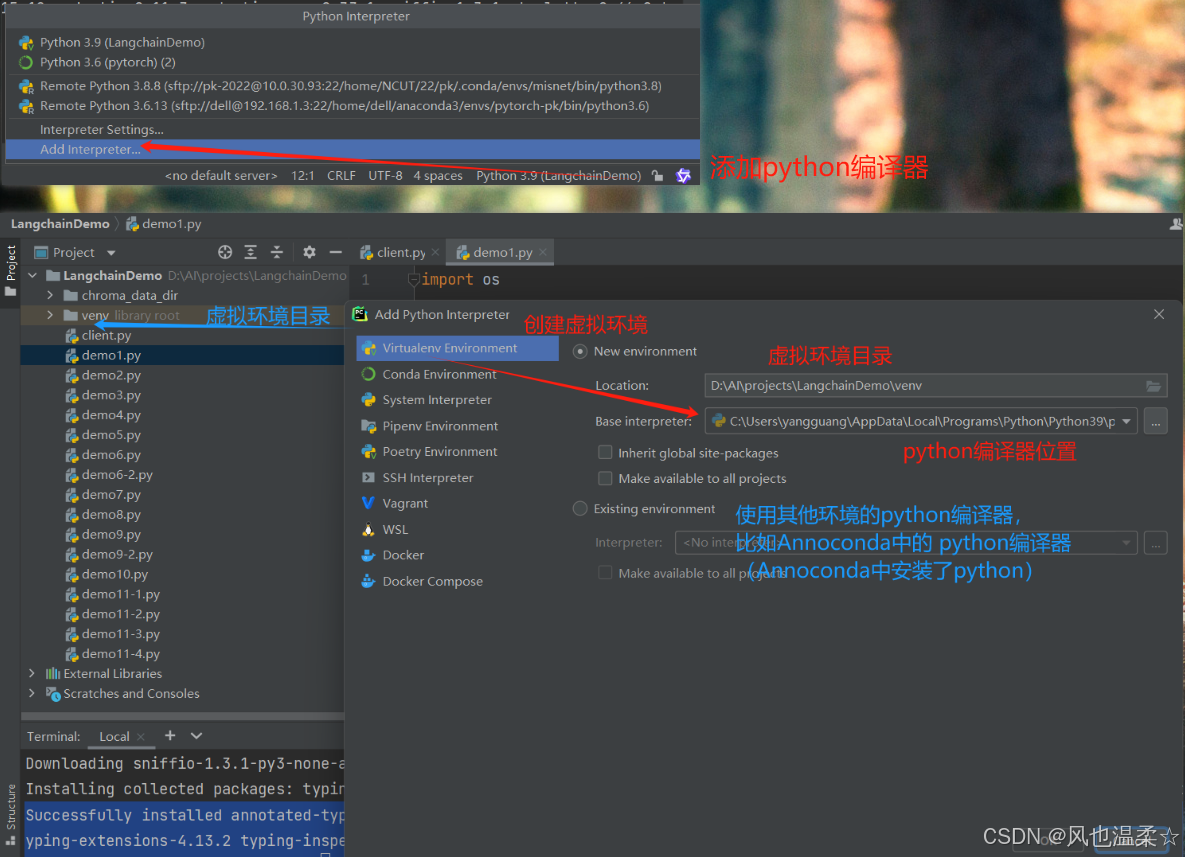Expand Scratches and Consoles node

pos(31,693)
